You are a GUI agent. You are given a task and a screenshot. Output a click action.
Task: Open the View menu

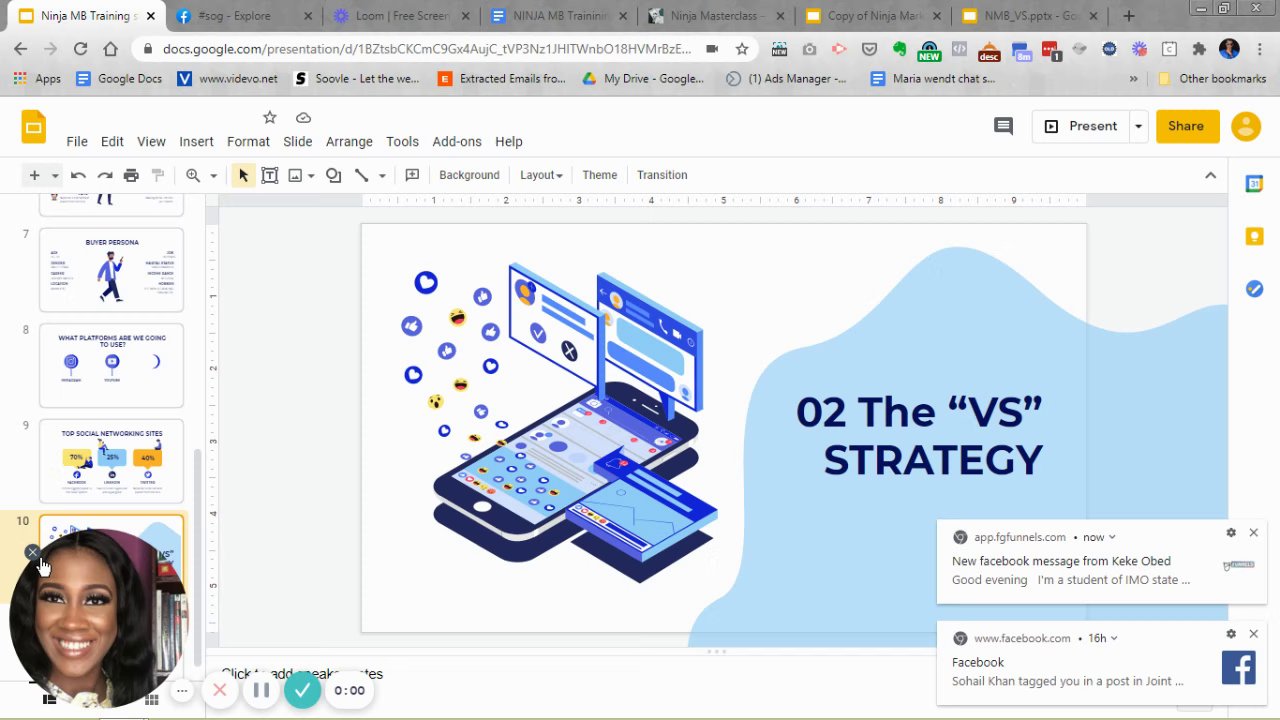151,141
